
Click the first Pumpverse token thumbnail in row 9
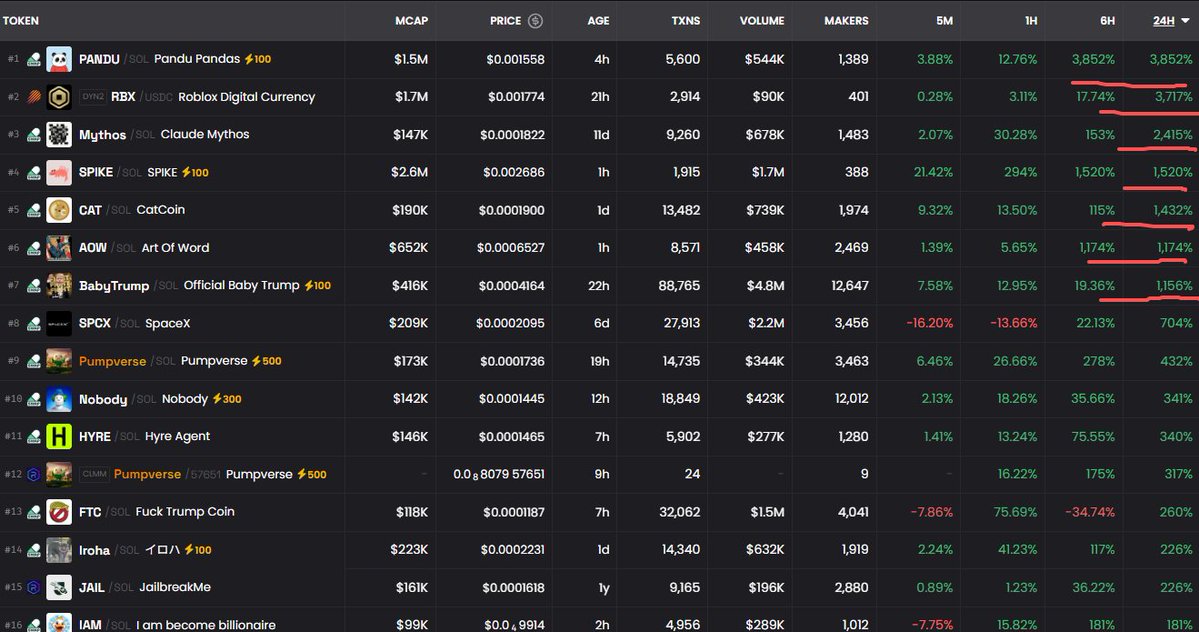pyautogui.click(x=59, y=361)
